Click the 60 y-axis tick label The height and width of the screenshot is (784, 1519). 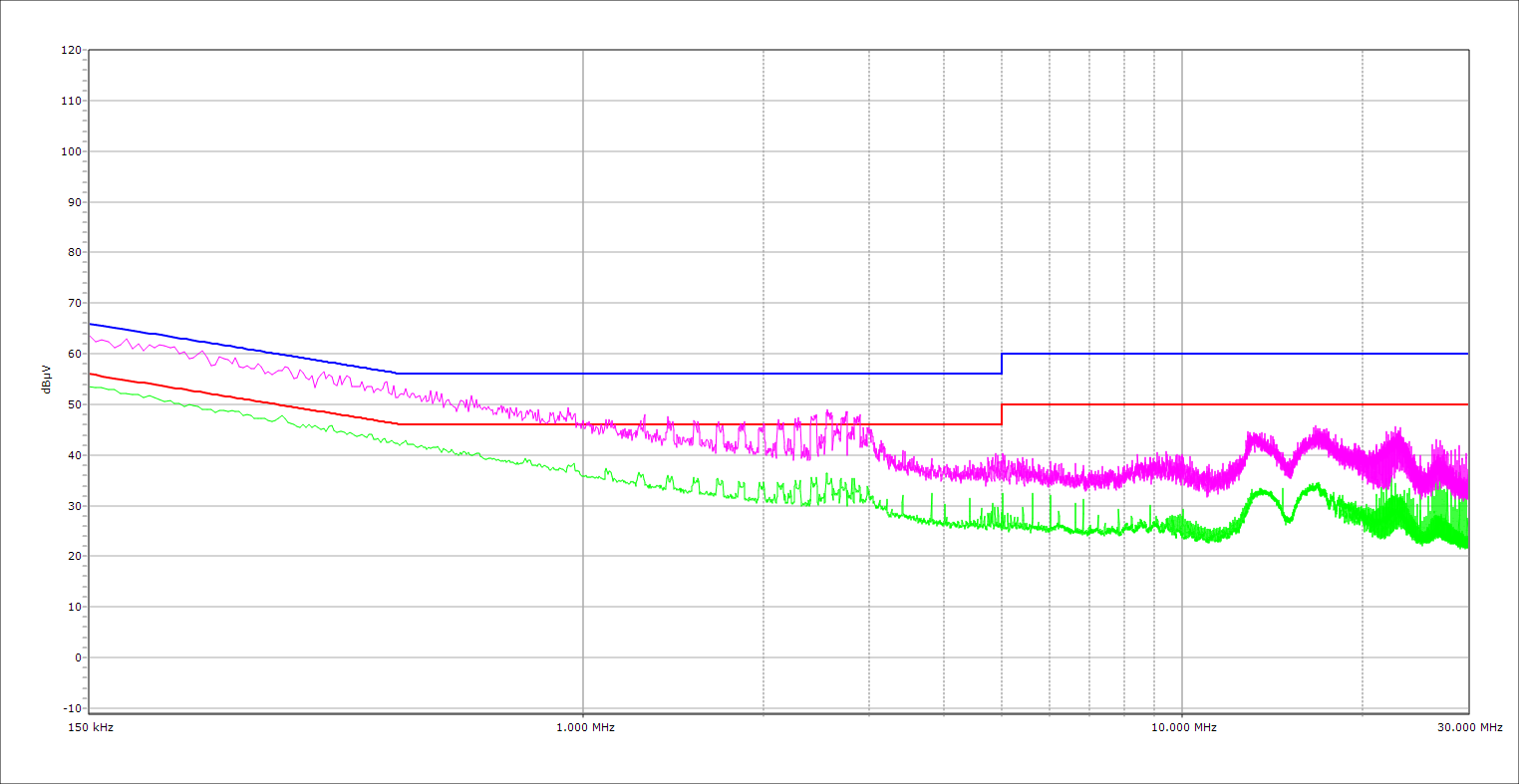pyautogui.click(x=74, y=354)
